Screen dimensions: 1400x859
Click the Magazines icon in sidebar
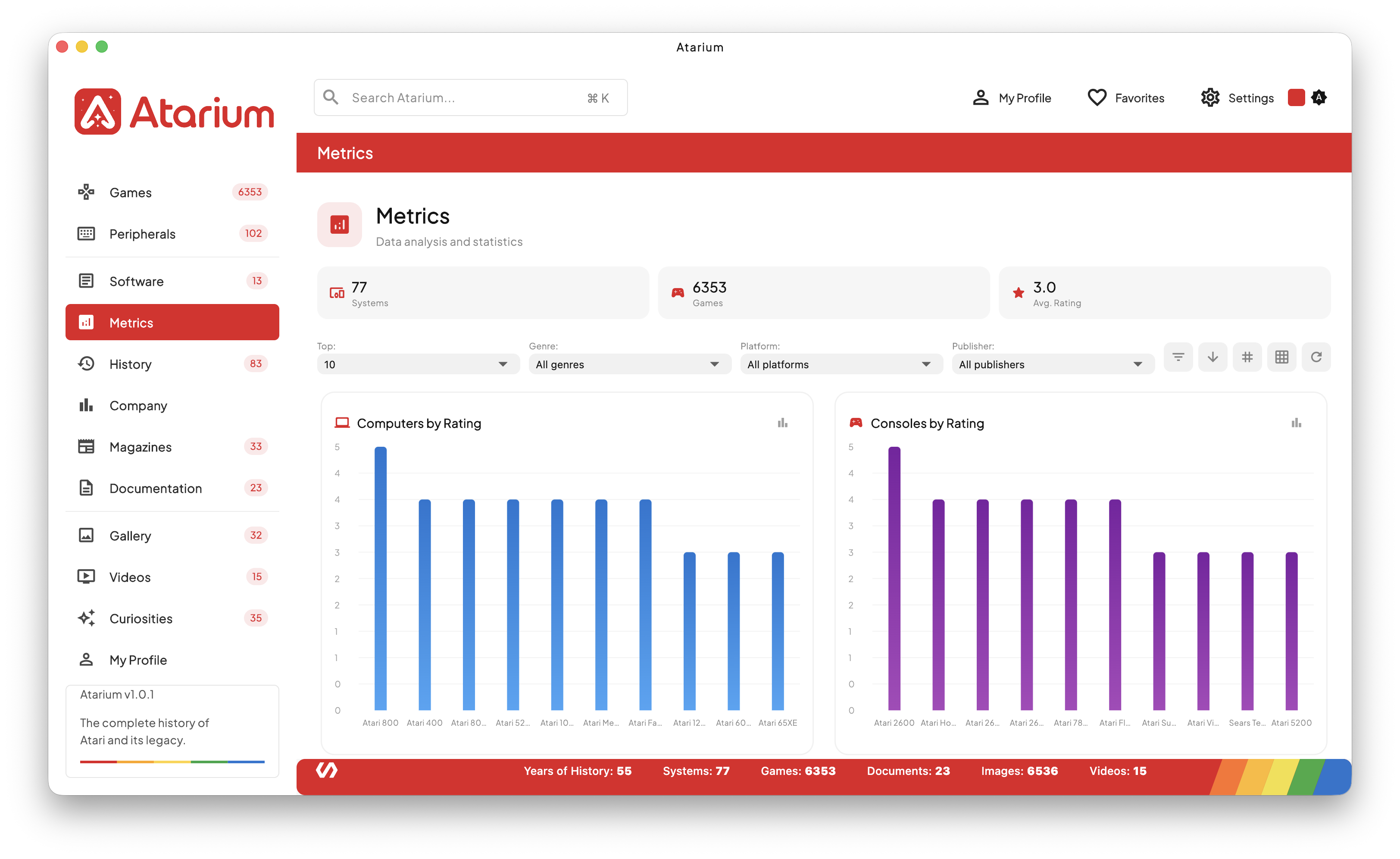click(x=86, y=447)
